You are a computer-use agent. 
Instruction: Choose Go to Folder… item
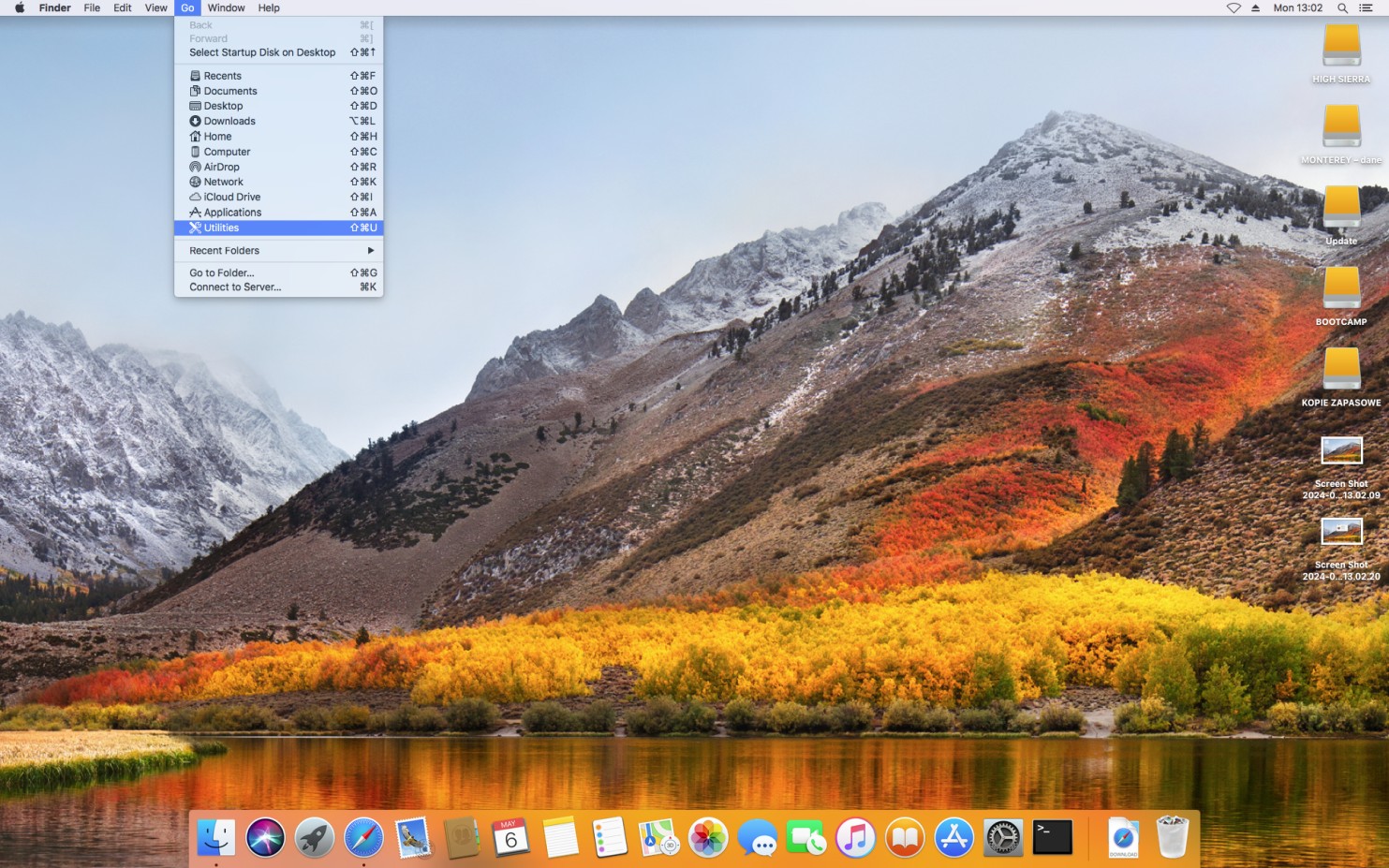point(278,272)
